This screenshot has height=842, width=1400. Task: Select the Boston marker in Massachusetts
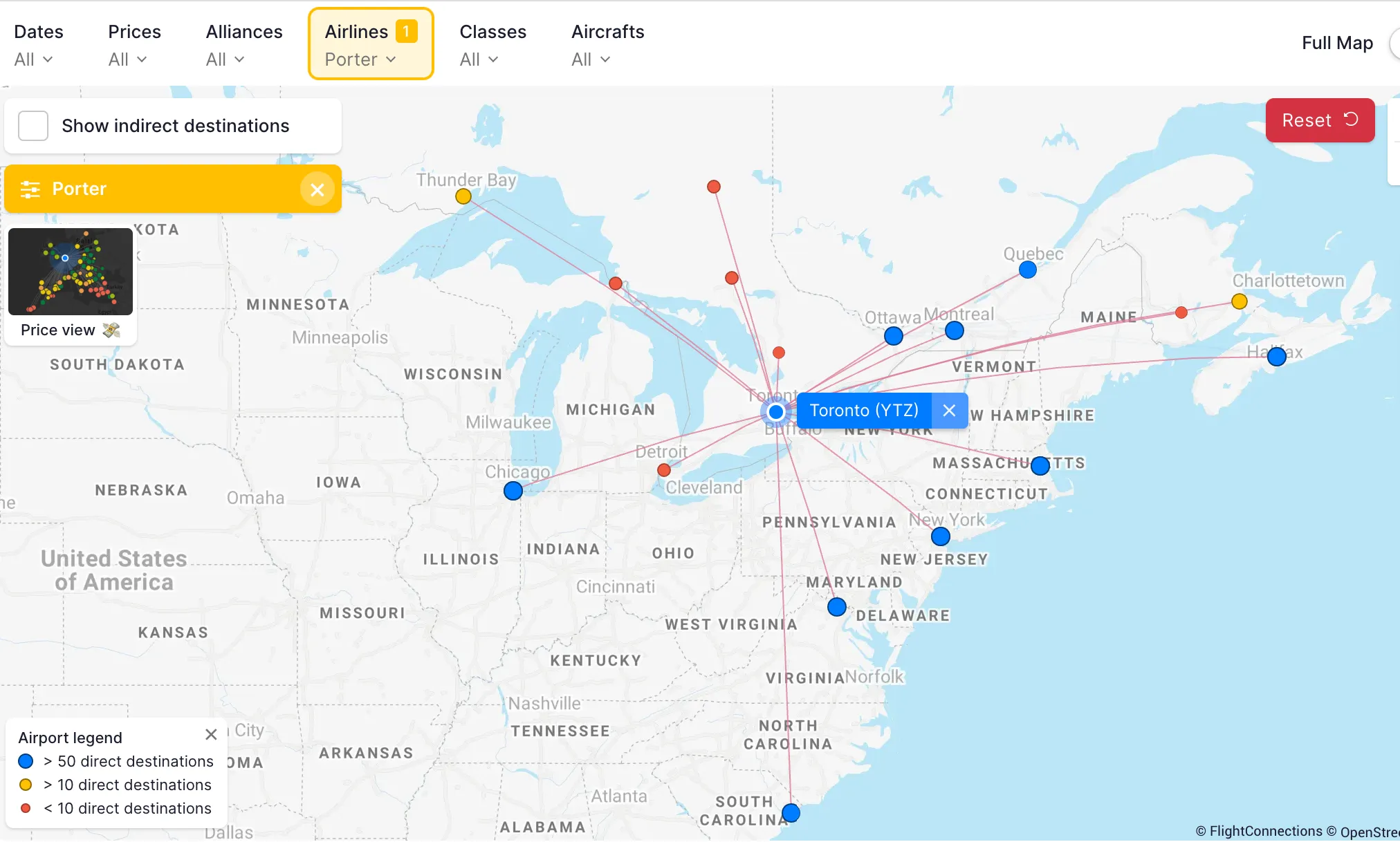(x=1040, y=466)
